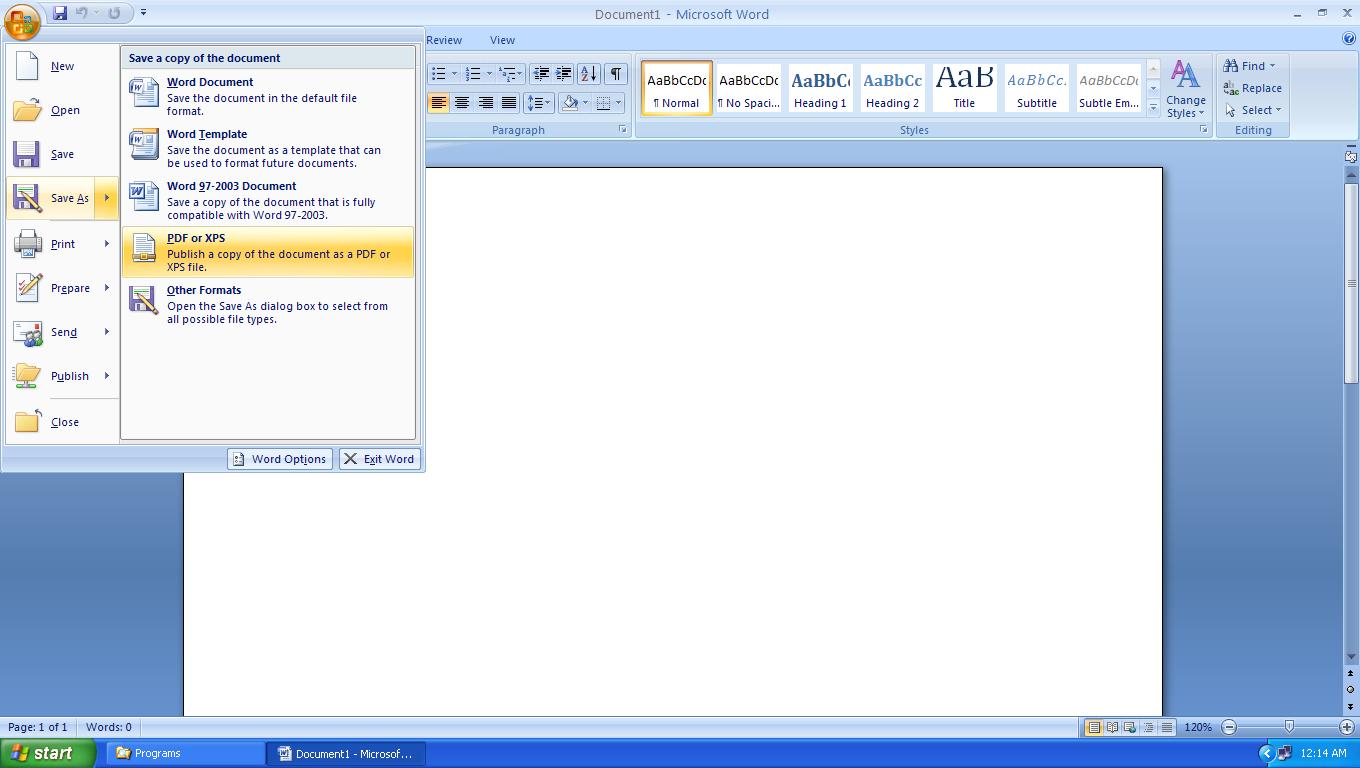The height and width of the screenshot is (768, 1360).
Task: Click the Prepare icon in Office menu
Action: [28, 288]
